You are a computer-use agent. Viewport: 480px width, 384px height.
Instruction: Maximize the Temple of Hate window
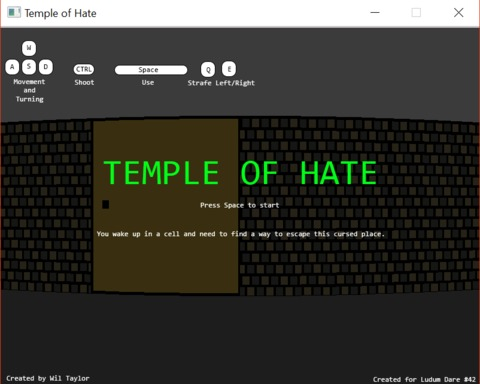click(416, 13)
